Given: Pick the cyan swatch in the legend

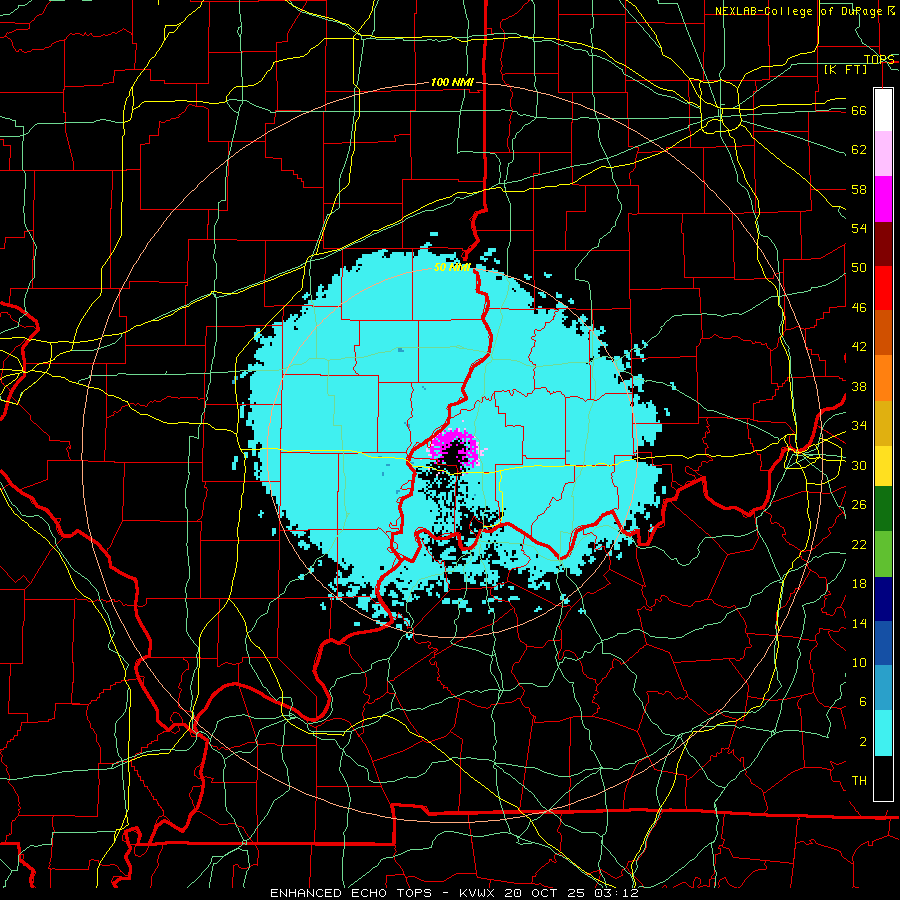Looking at the screenshot, I should click(883, 733).
